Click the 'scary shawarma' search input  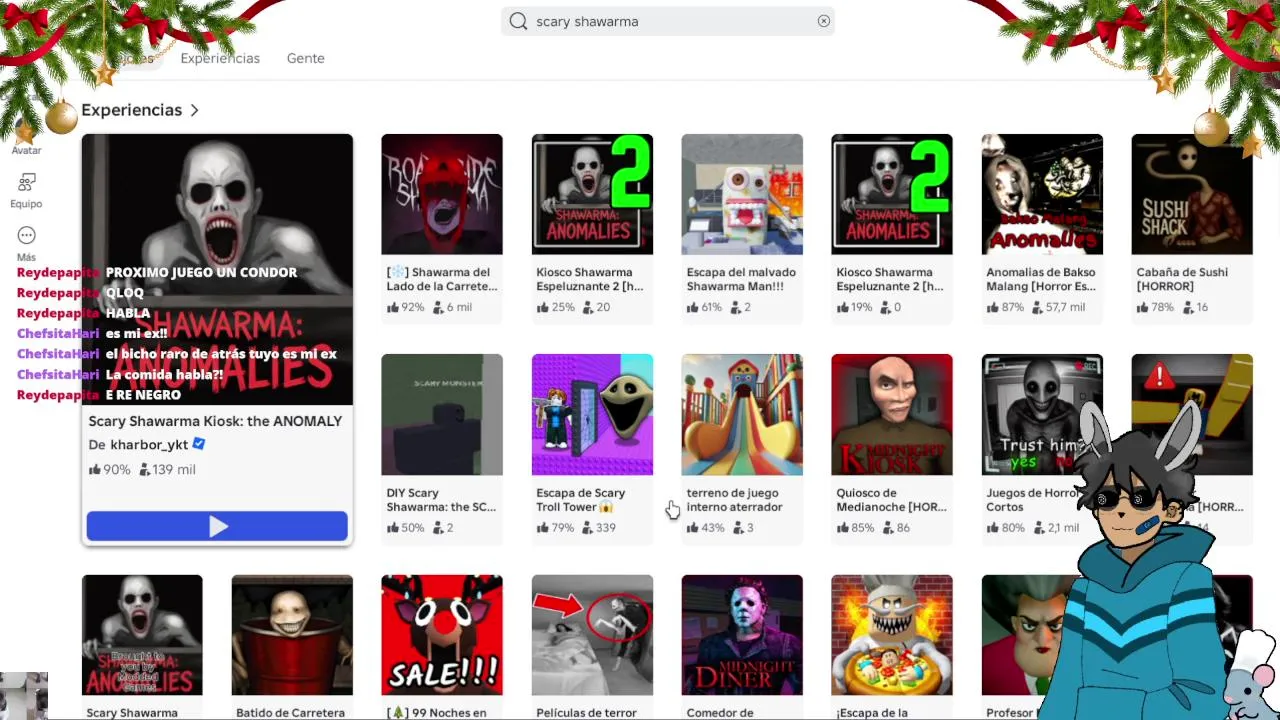point(668,21)
